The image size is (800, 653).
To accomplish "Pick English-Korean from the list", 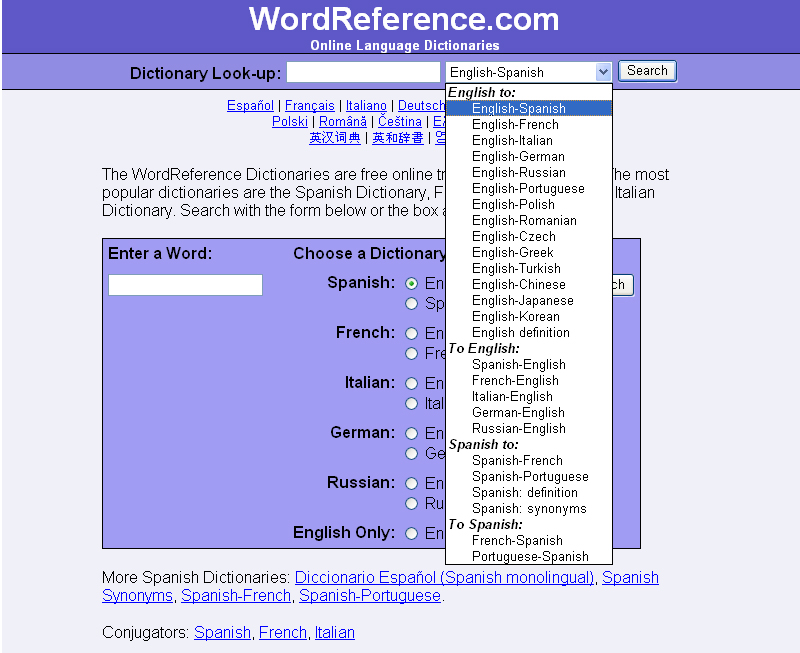I will [529, 316].
